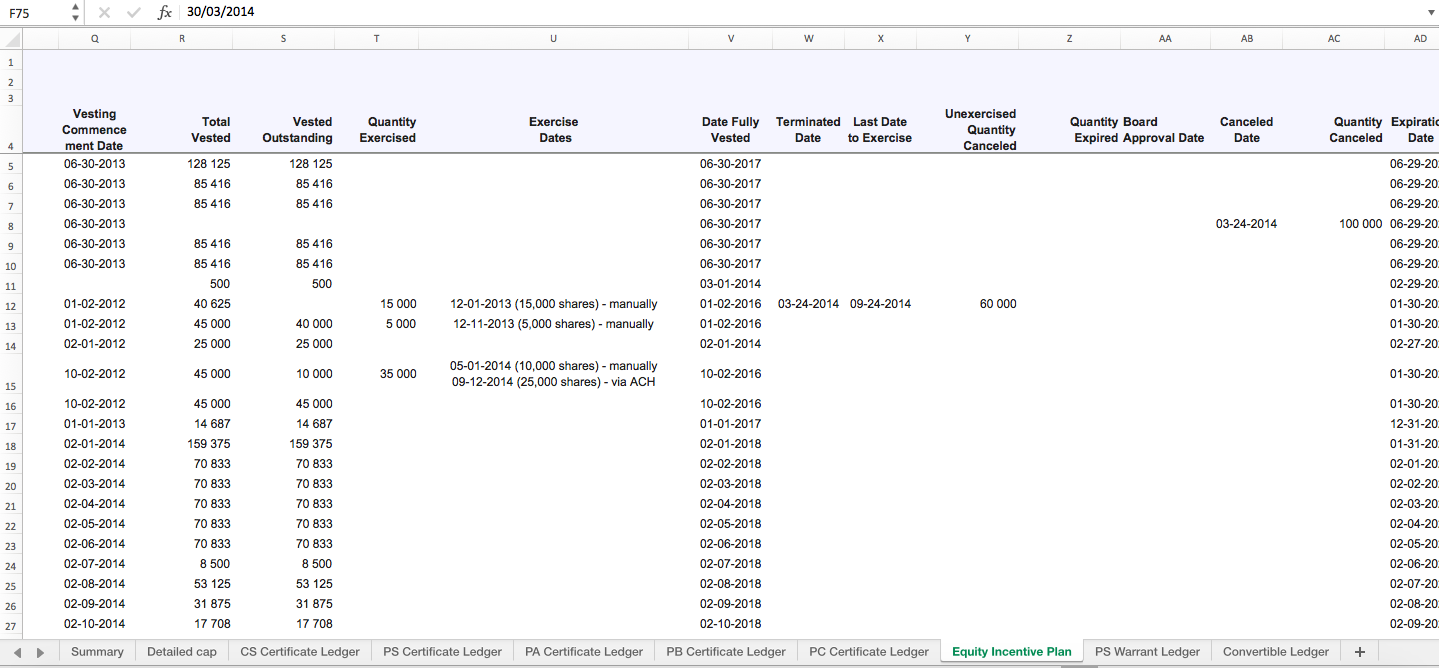The width and height of the screenshot is (1439, 668).
Task: Click last exercise date 09-24-2014
Action: pos(880,304)
